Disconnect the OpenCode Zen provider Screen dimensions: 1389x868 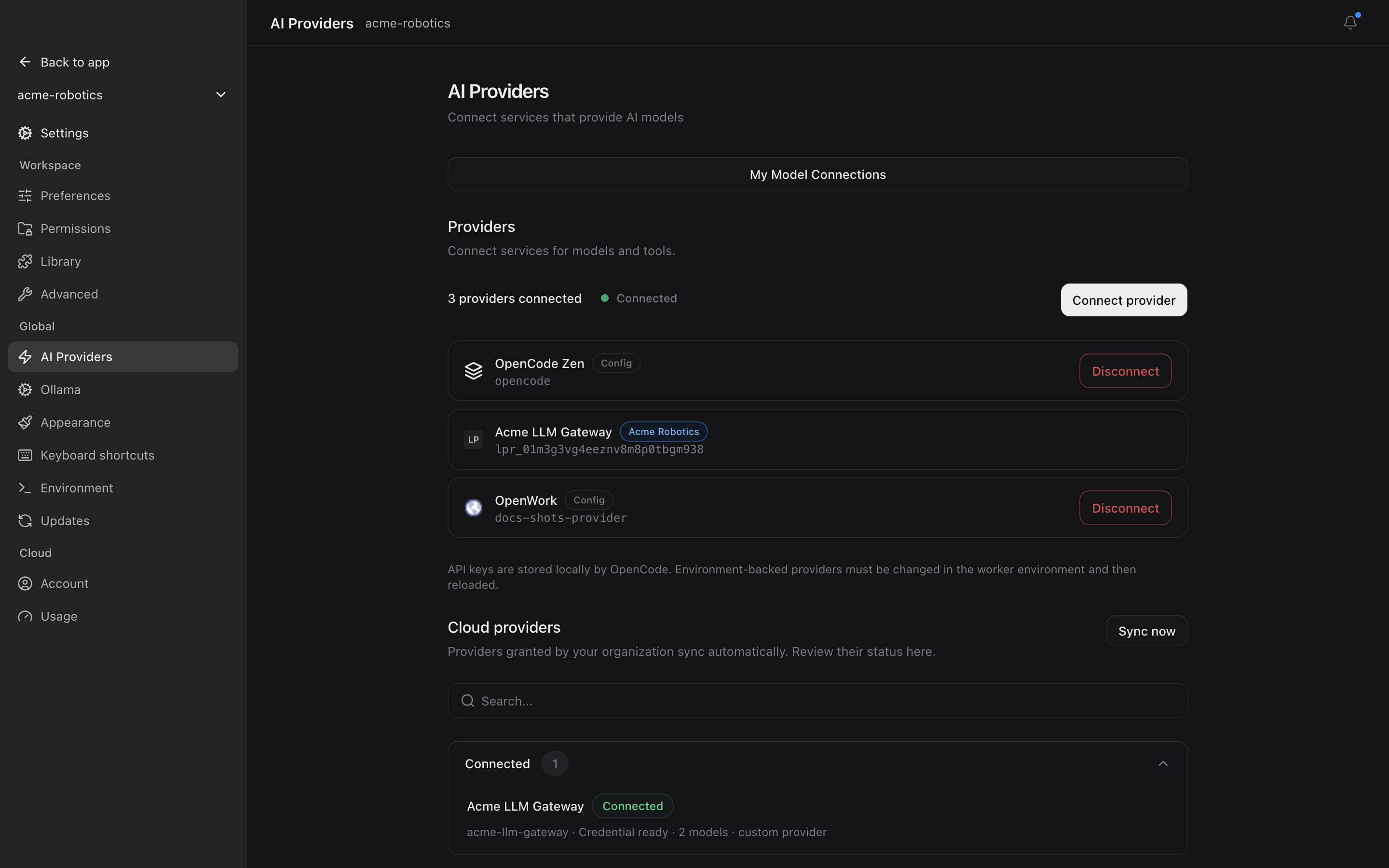coord(1125,371)
